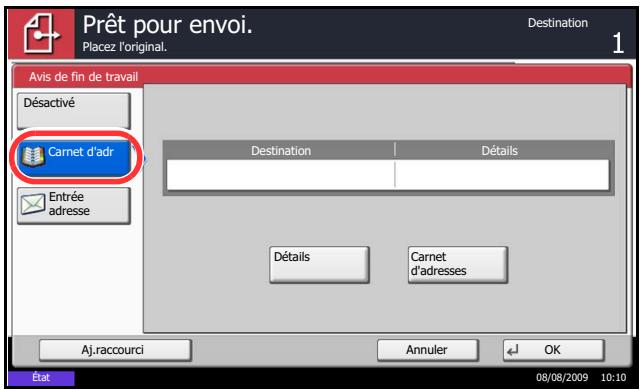Click the Détails column header
The height and width of the screenshot is (390, 640).
pyautogui.click(x=500, y=151)
